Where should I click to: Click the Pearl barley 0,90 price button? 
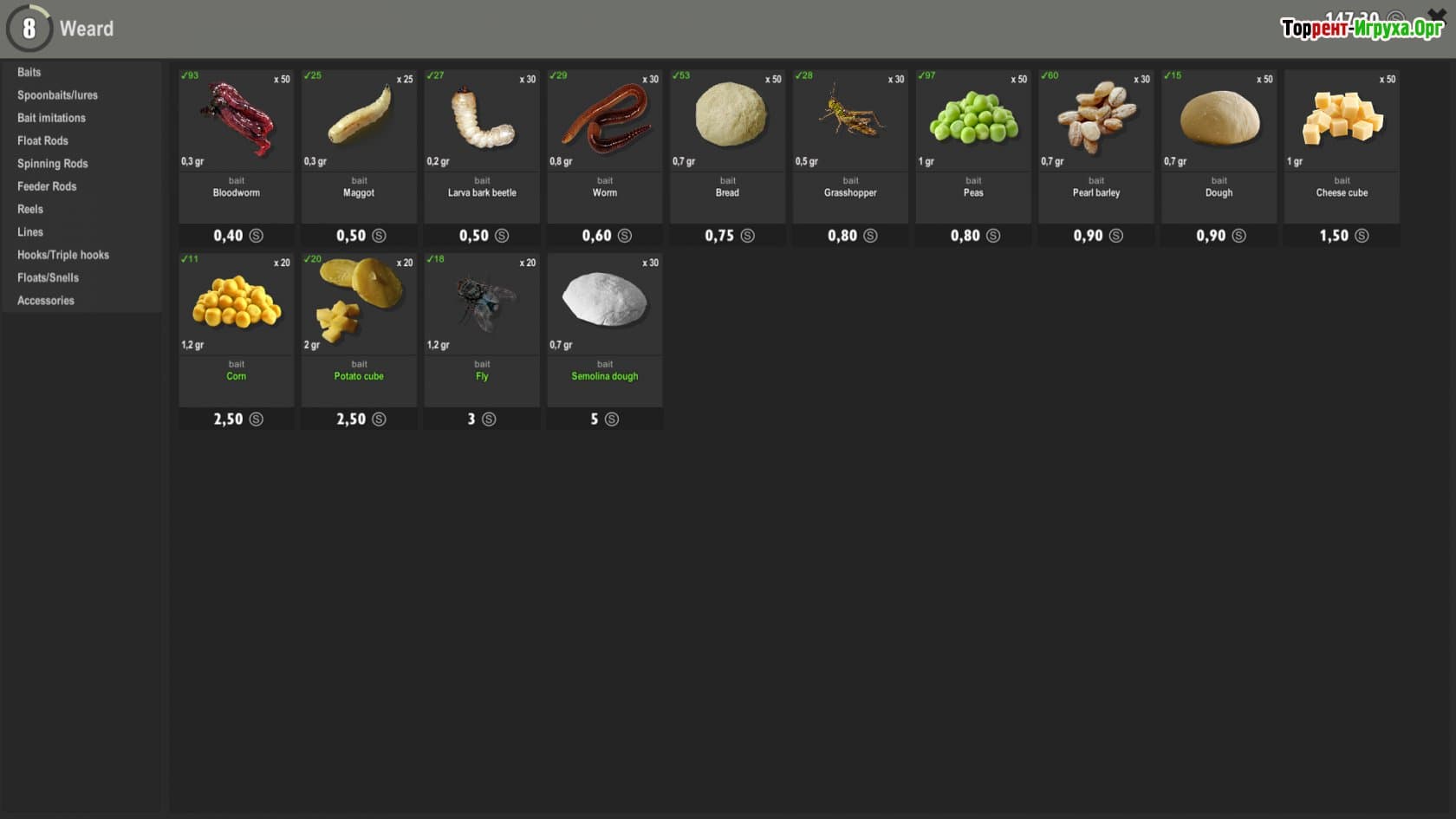[1096, 236]
